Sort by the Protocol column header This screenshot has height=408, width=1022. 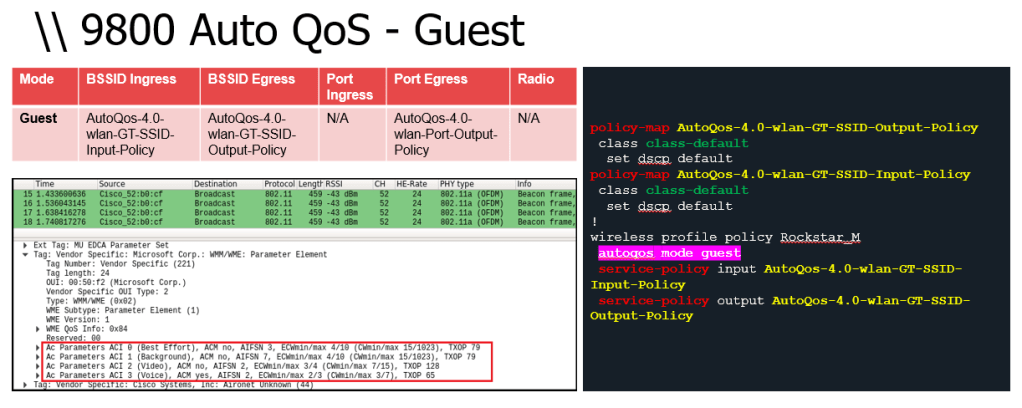coord(279,184)
